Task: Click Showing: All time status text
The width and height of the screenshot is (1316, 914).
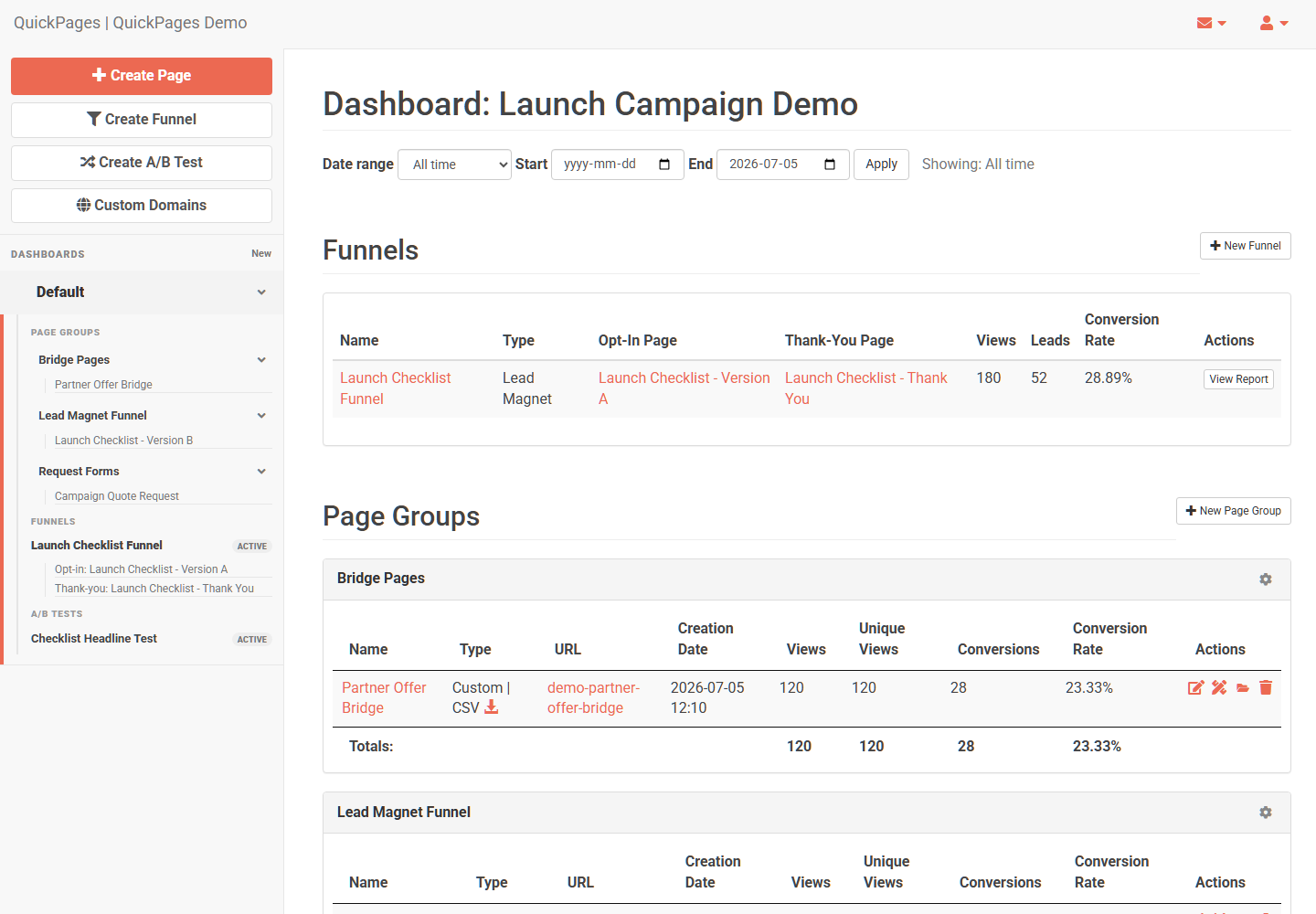Action: pyautogui.click(x=978, y=165)
